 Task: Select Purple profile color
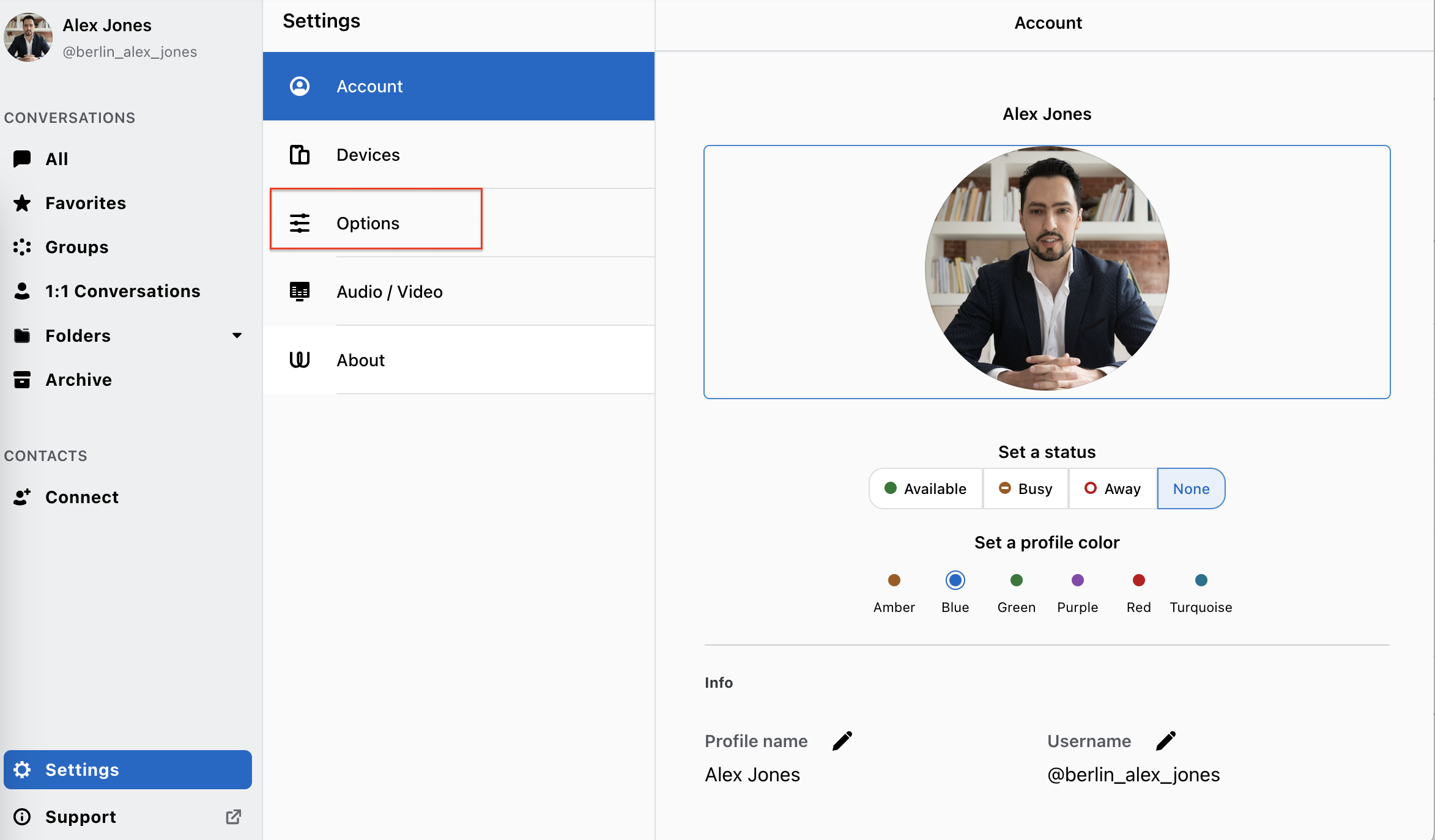pos(1078,580)
